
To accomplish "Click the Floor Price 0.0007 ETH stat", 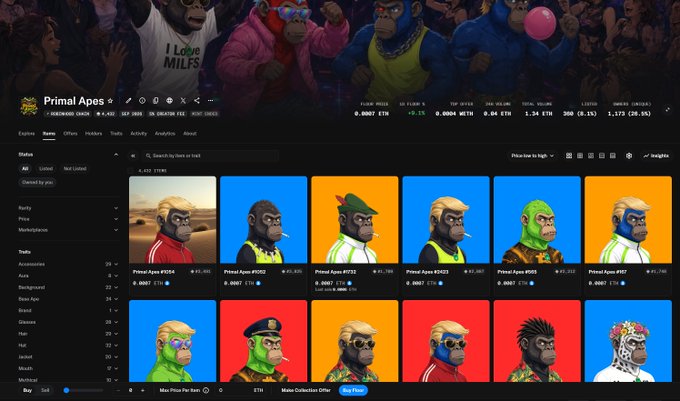I will coord(371,110).
